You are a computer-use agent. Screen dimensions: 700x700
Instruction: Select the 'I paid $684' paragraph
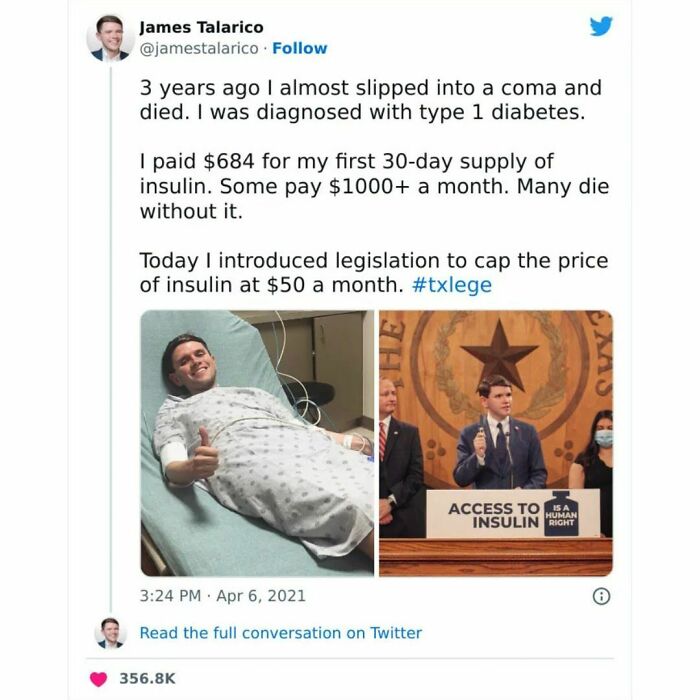[x=374, y=186]
